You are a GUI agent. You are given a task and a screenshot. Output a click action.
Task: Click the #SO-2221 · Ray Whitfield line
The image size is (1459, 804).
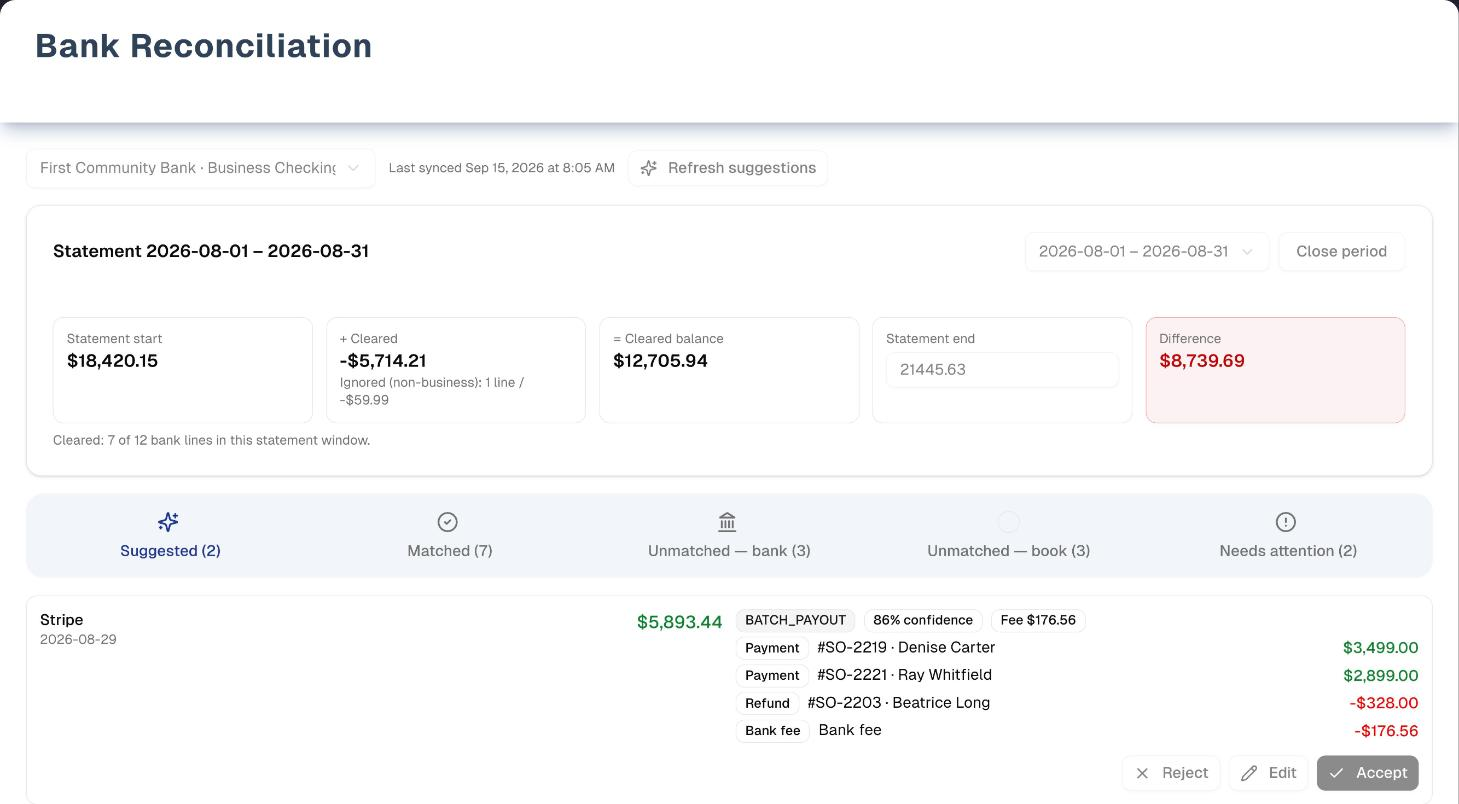[904, 675]
